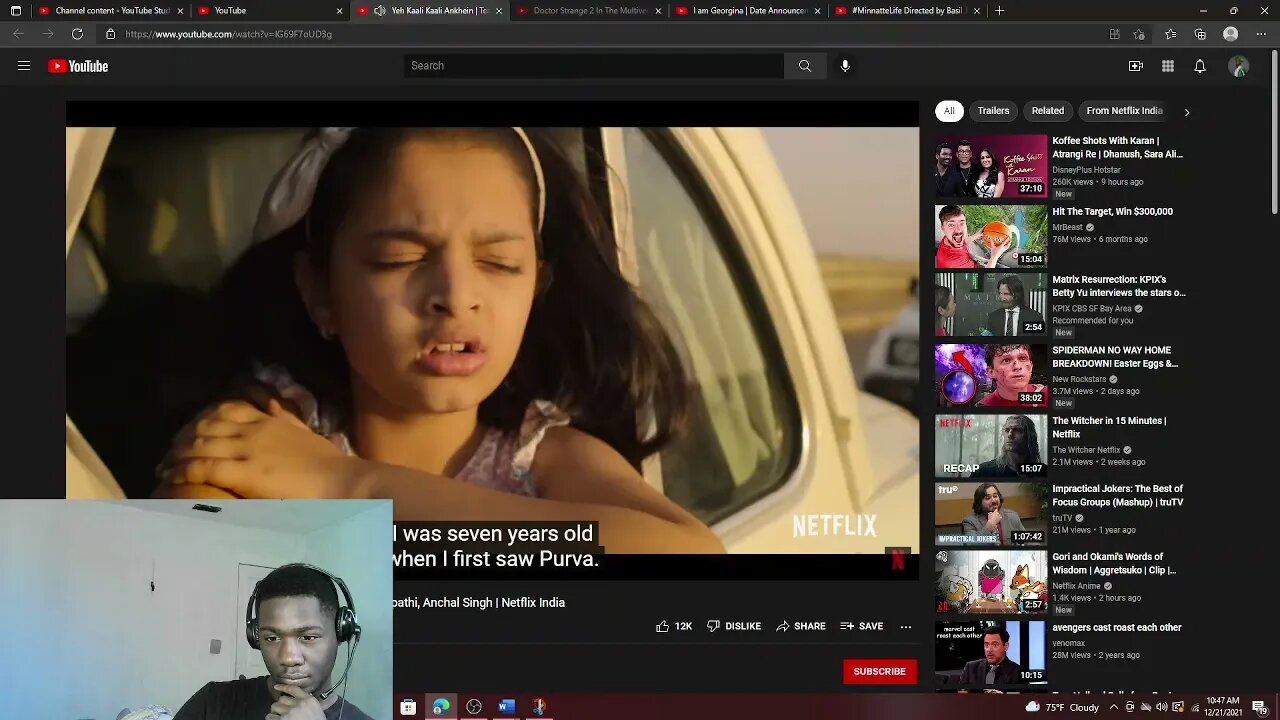
Task: Open Hit The Target, Win $300,000 thumbnail
Action: click(x=991, y=236)
